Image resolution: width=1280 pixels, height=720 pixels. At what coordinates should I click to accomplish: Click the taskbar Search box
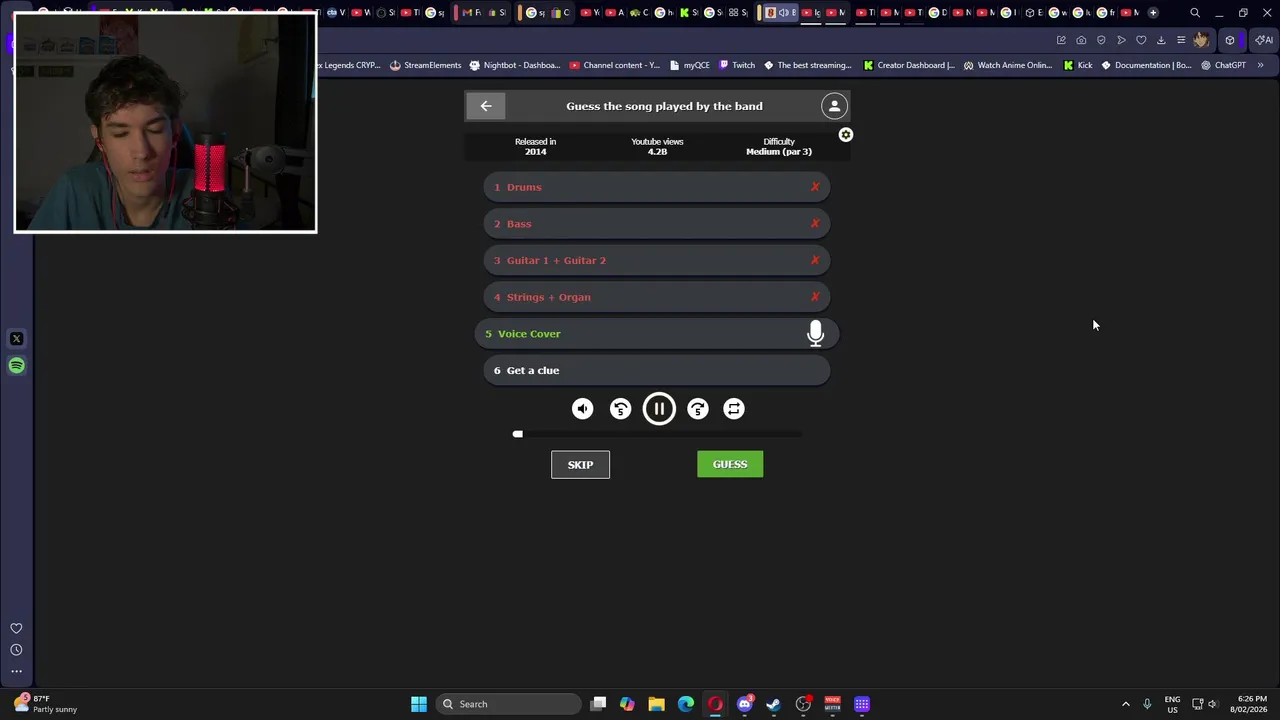(x=506, y=704)
